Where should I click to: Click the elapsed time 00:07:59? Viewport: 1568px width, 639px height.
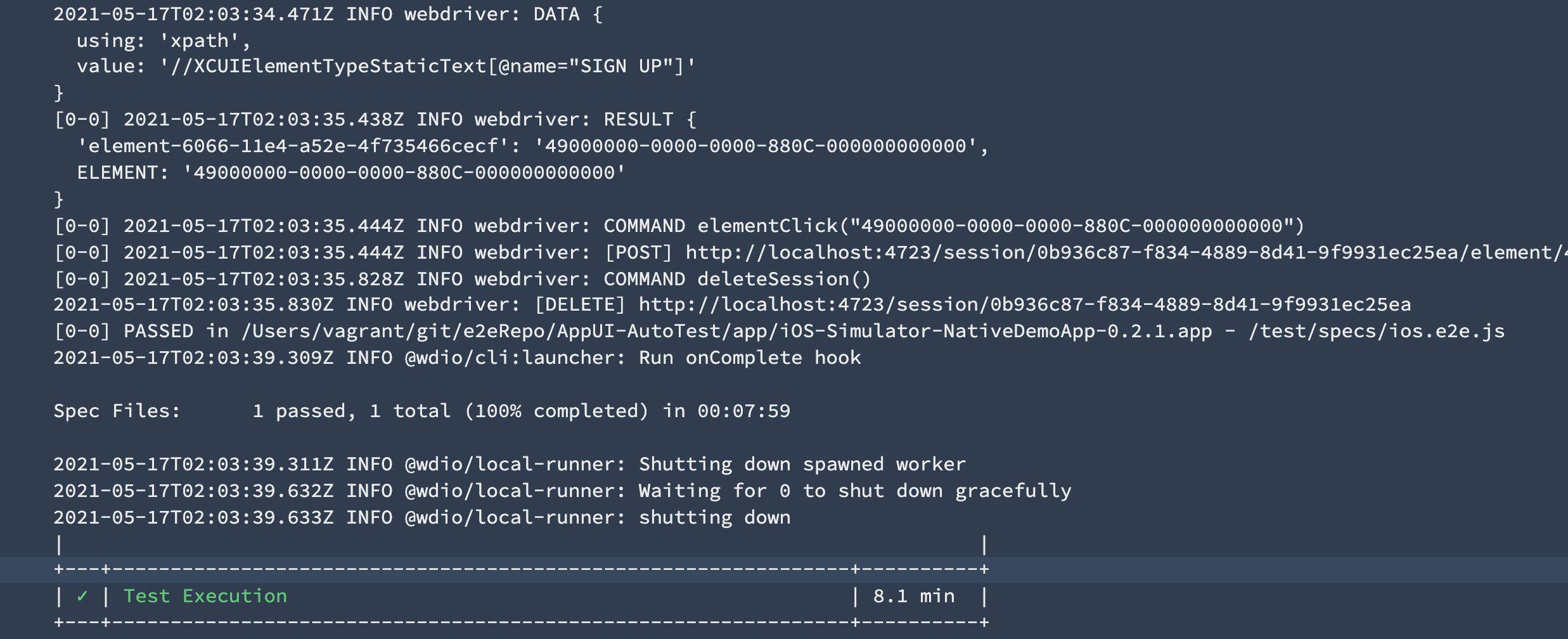[743, 411]
